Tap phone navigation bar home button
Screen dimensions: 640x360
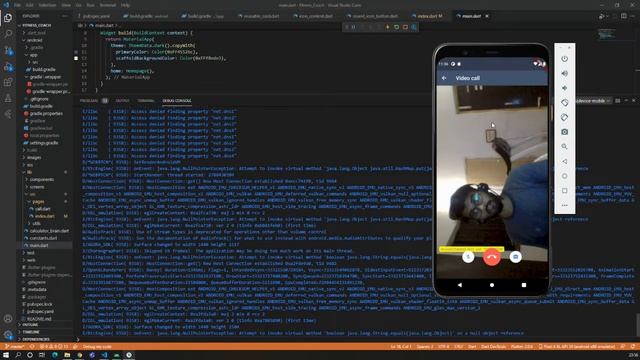click(492, 285)
